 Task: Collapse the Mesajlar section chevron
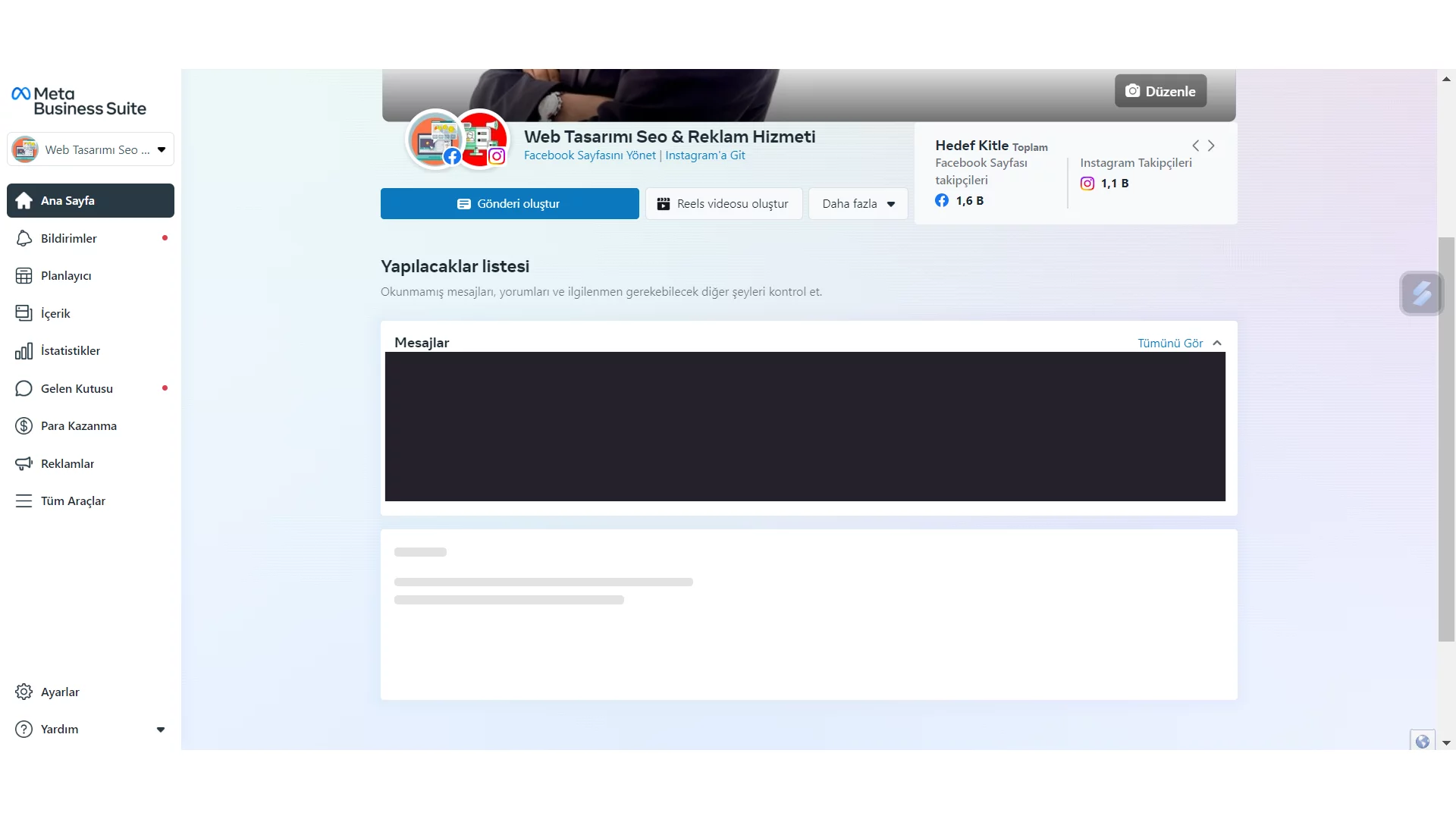[1217, 343]
